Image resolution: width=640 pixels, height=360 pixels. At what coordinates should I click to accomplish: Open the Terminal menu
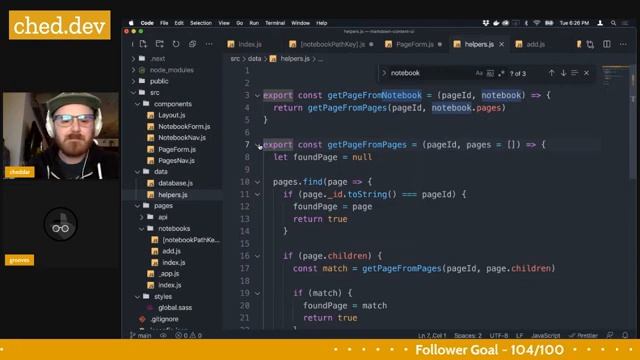(275, 23)
